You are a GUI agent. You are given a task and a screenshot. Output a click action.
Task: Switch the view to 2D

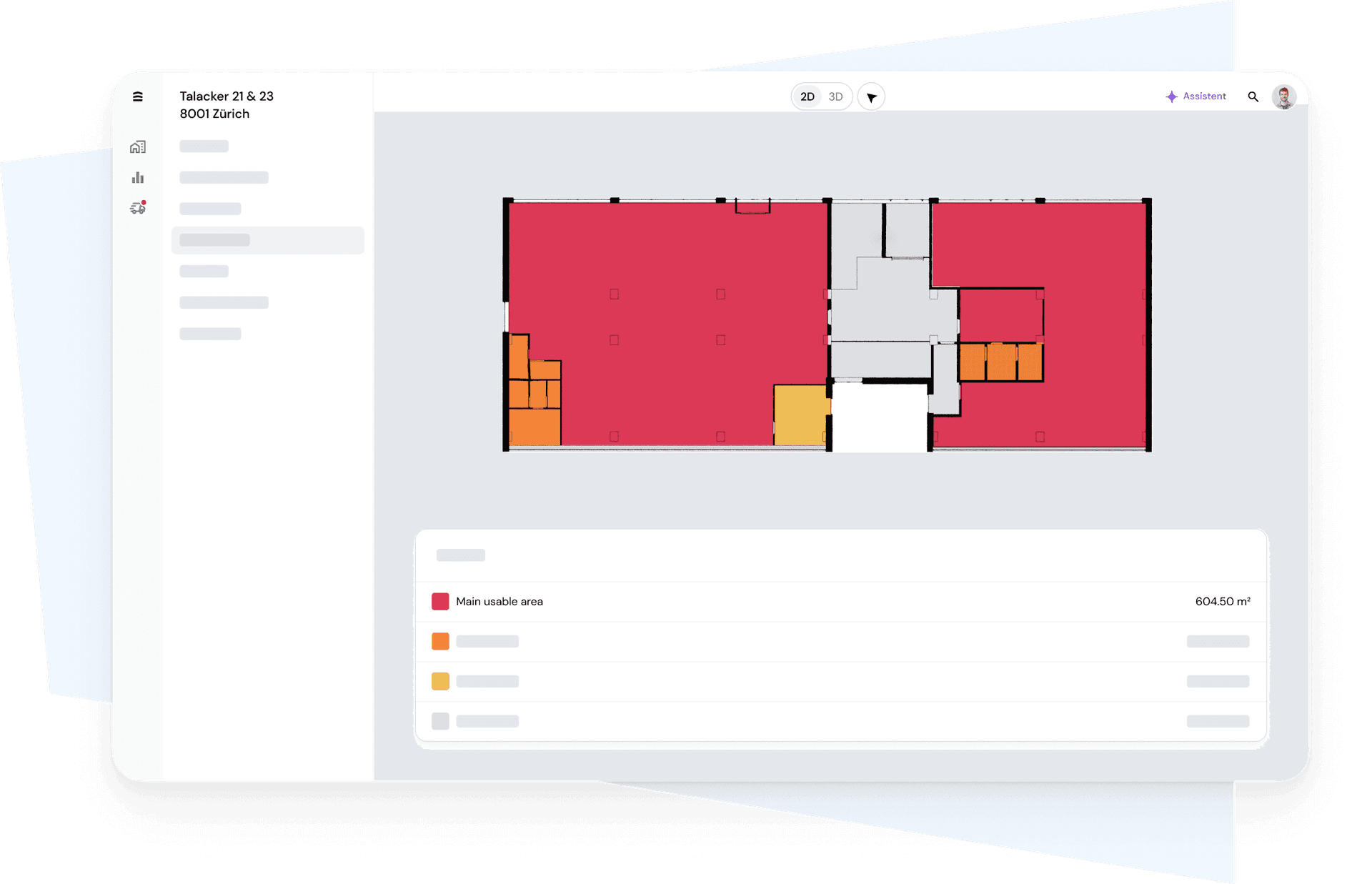tap(807, 96)
